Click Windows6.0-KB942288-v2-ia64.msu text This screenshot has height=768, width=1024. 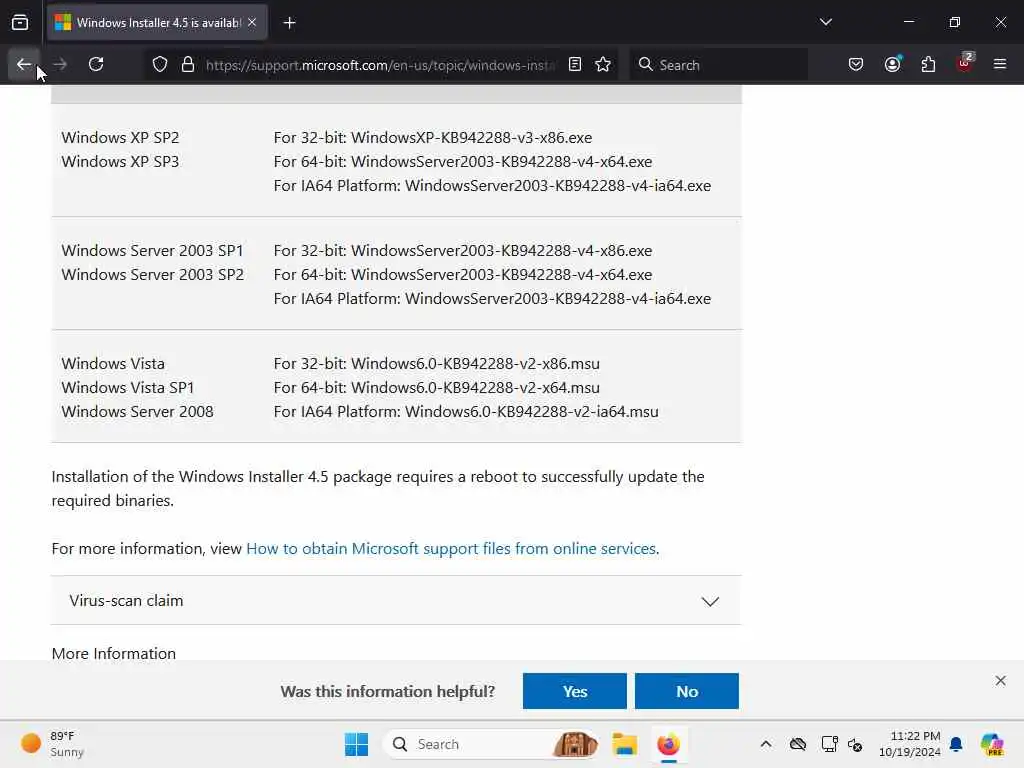(x=532, y=412)
